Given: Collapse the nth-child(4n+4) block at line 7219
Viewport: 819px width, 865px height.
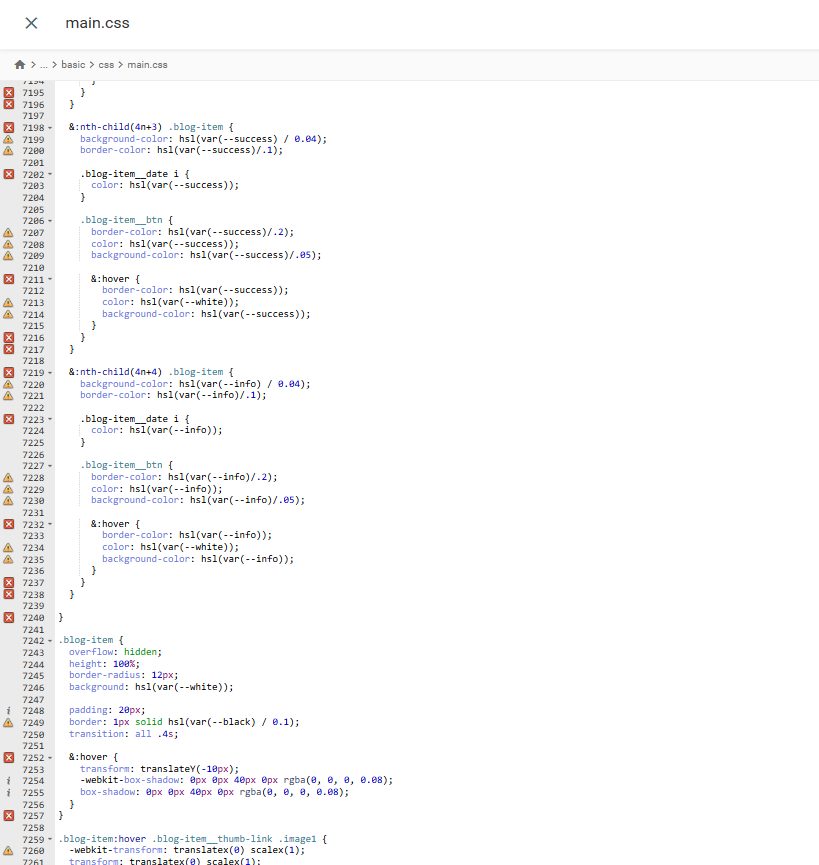Looking at the screenshot, I should point(50,373).
